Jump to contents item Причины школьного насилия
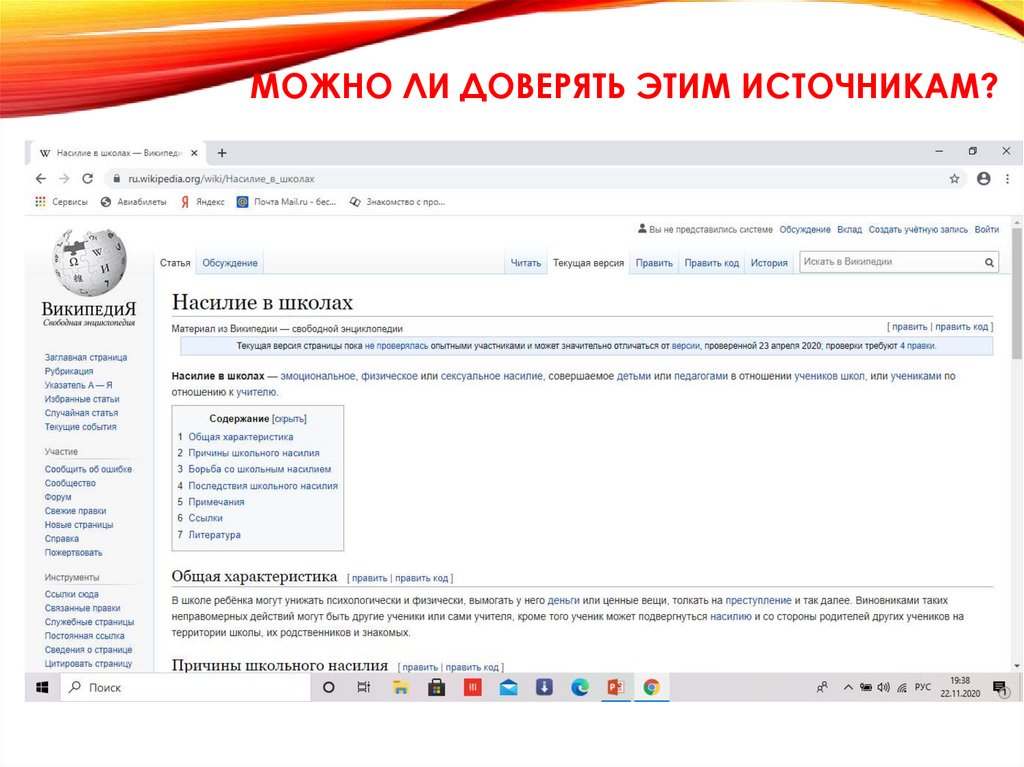 [253, 453]
